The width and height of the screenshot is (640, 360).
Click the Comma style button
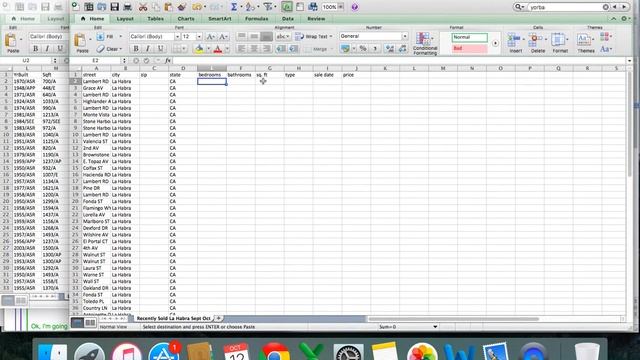click(x=375, y=49)
